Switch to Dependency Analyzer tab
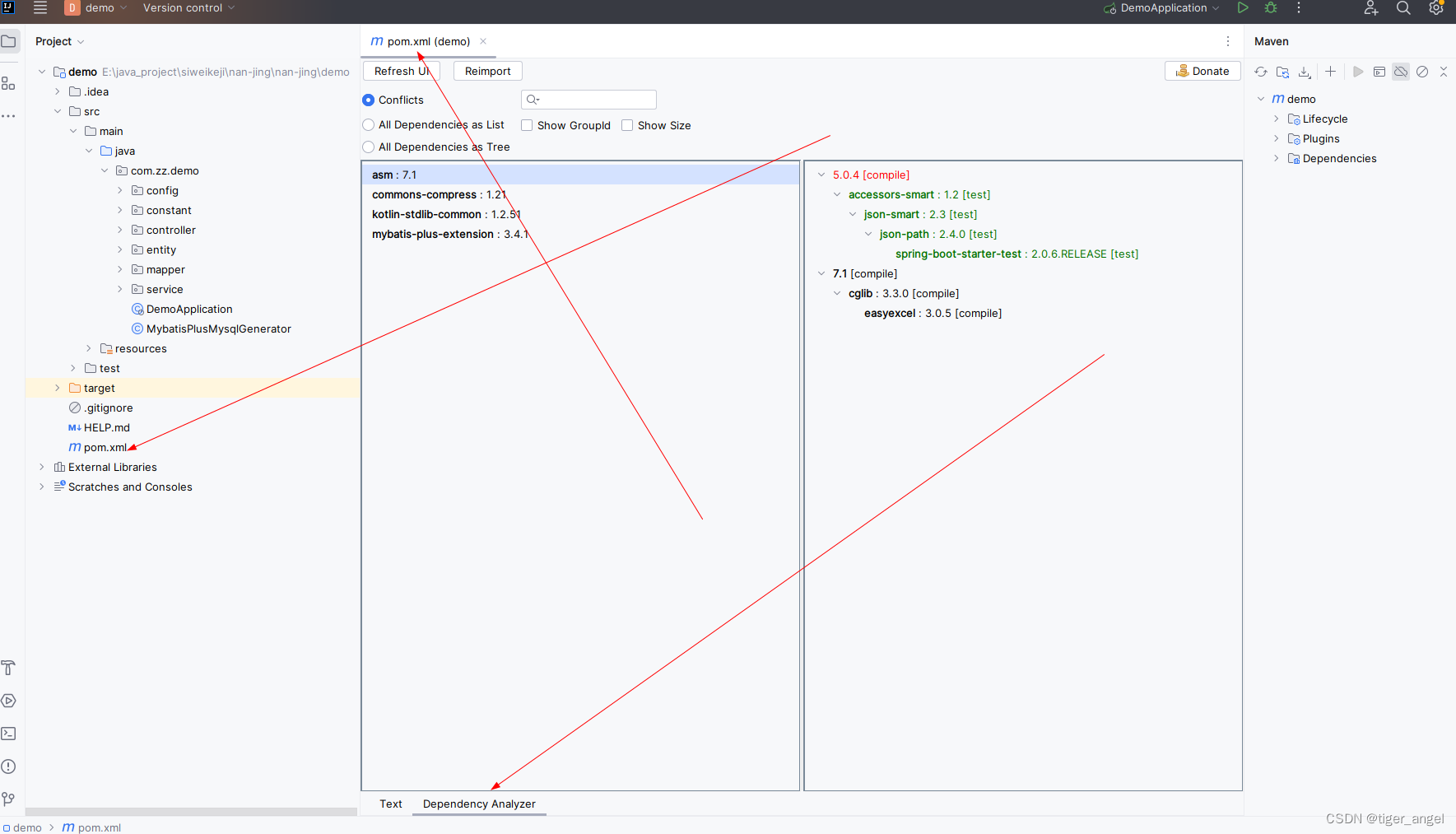 [479, 804]
